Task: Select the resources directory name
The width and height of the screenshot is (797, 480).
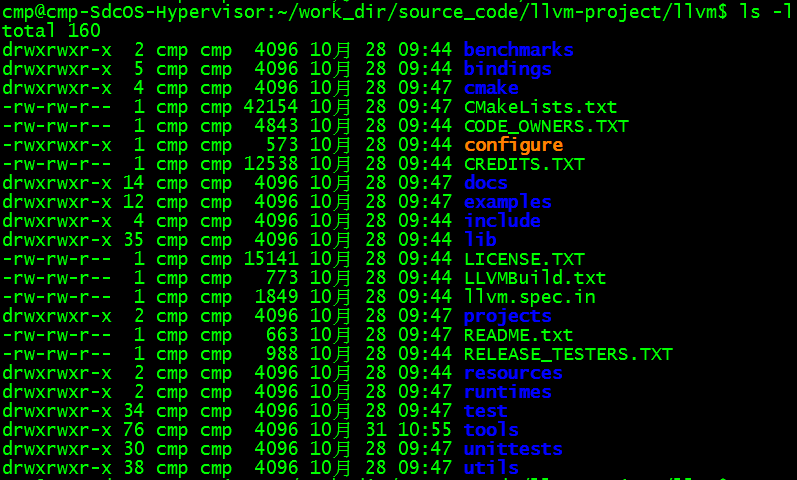Action: 513,373
